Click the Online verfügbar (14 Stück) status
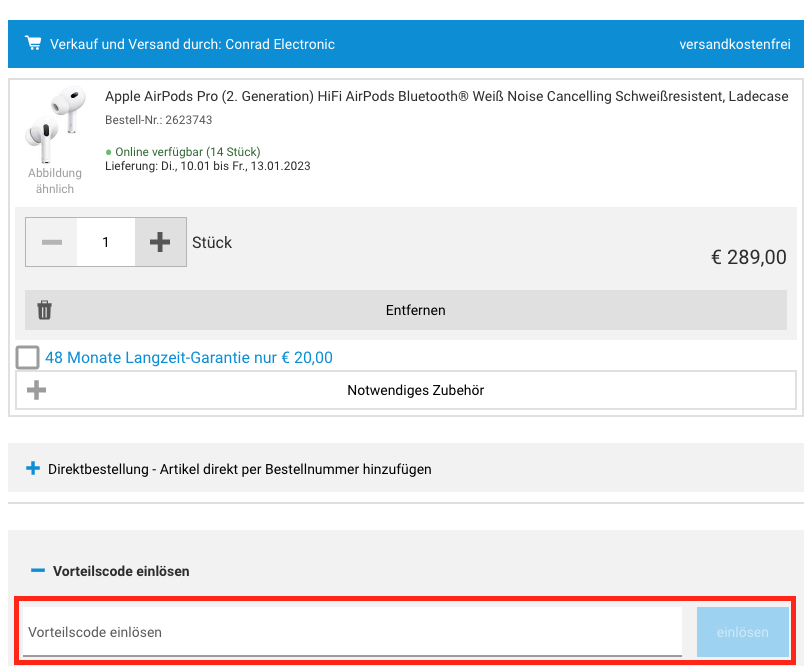This screenshot has height=666, width=804. pos(183,152)
